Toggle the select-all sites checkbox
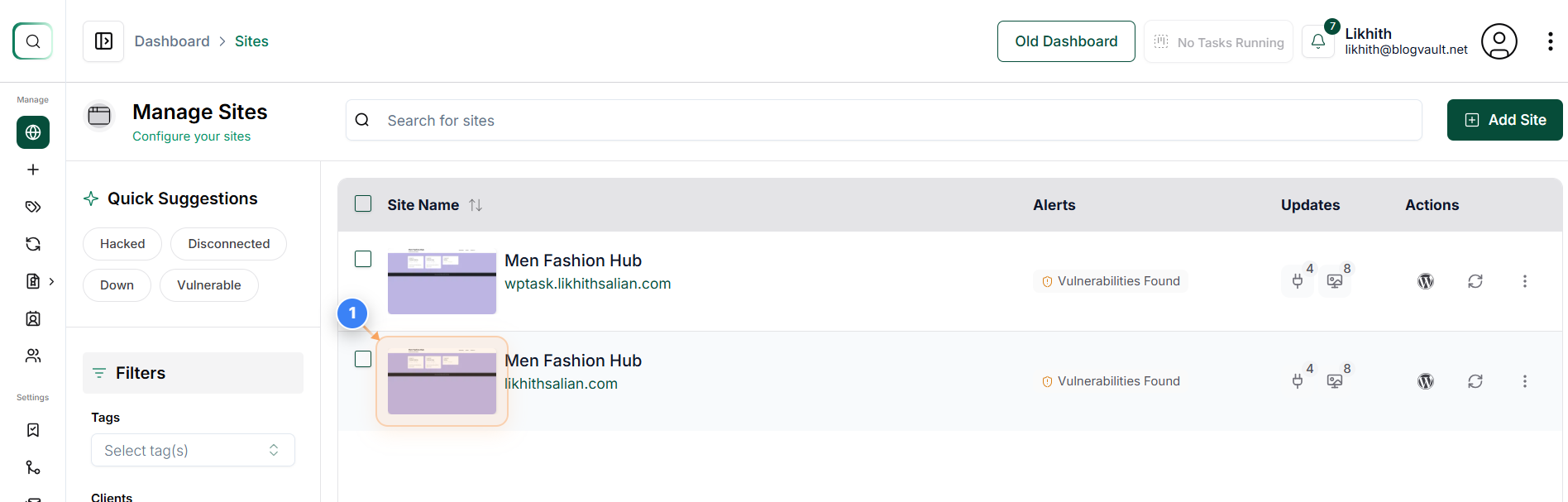1568x502 pixels. pos(363,203)
